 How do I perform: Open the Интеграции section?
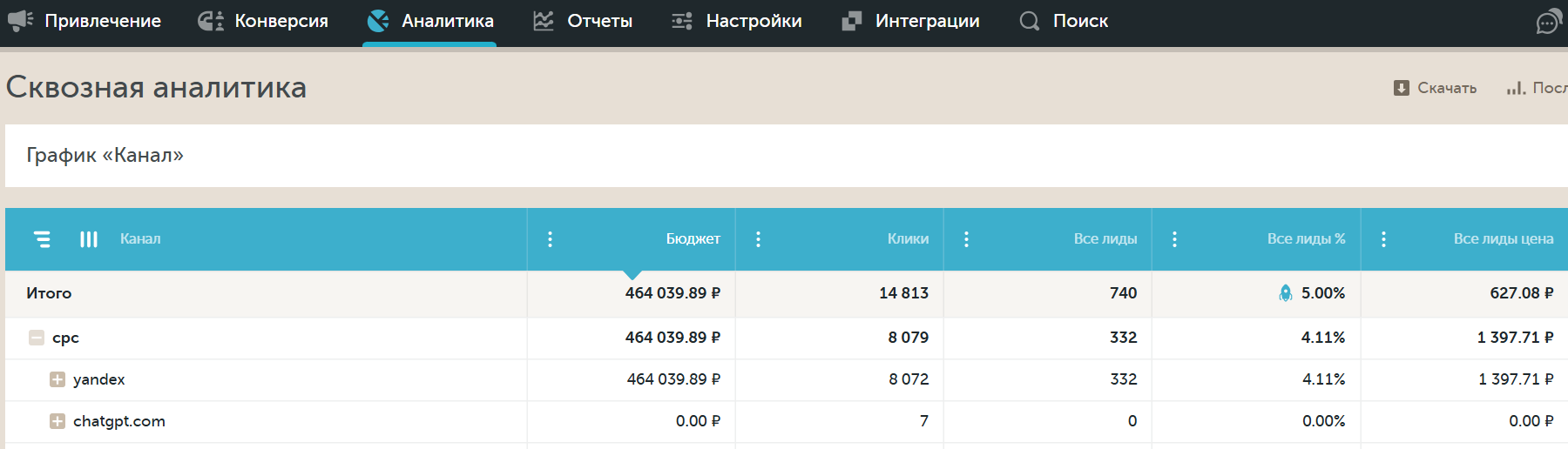click(x=911, y=21)
